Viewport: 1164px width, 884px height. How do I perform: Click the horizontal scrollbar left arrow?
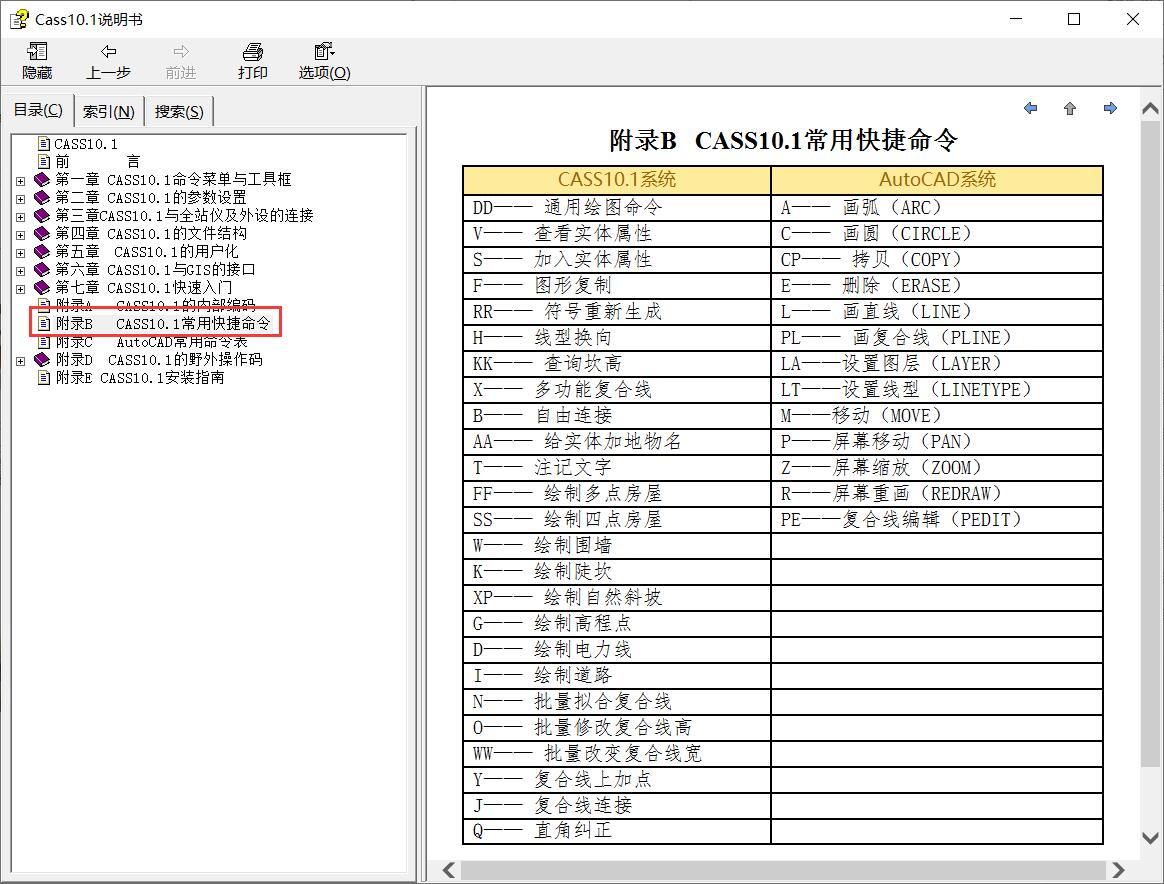(449, 870)
